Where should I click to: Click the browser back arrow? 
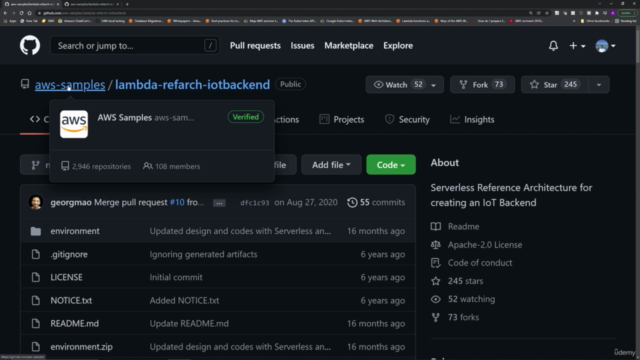pos(5,13)
